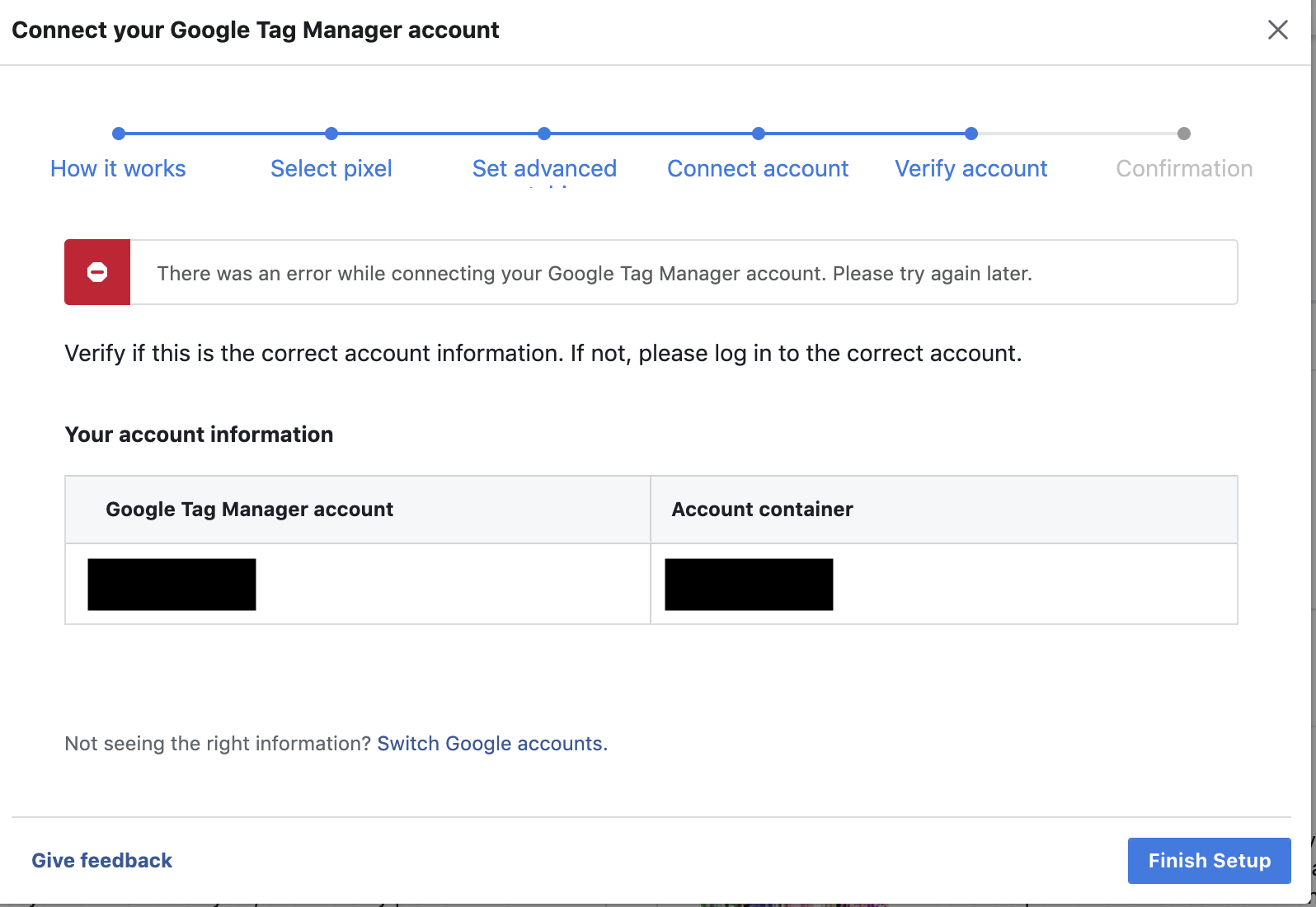Jump to the Set advanced step label
Screen dimensions: 1316x907
[544, 169]
